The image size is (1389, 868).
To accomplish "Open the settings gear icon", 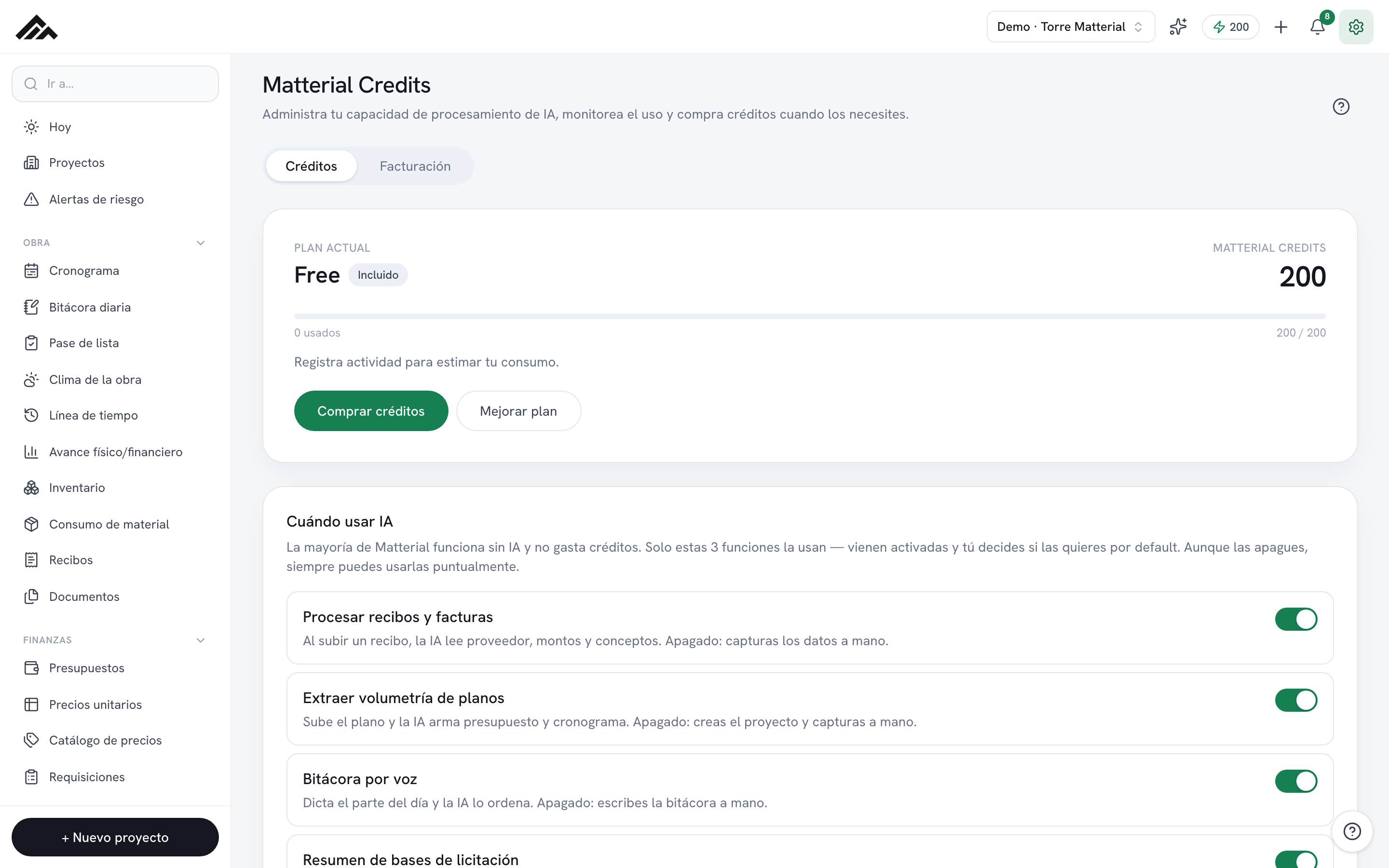I will [1356, 27].
